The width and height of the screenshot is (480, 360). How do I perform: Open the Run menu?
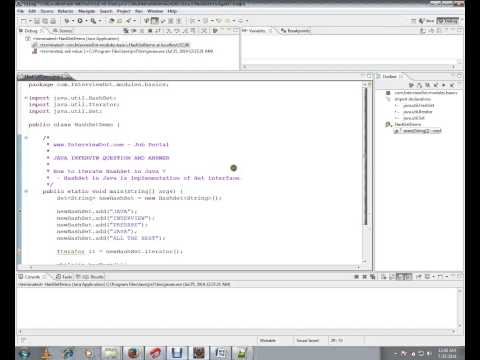(x=139, y=11)
